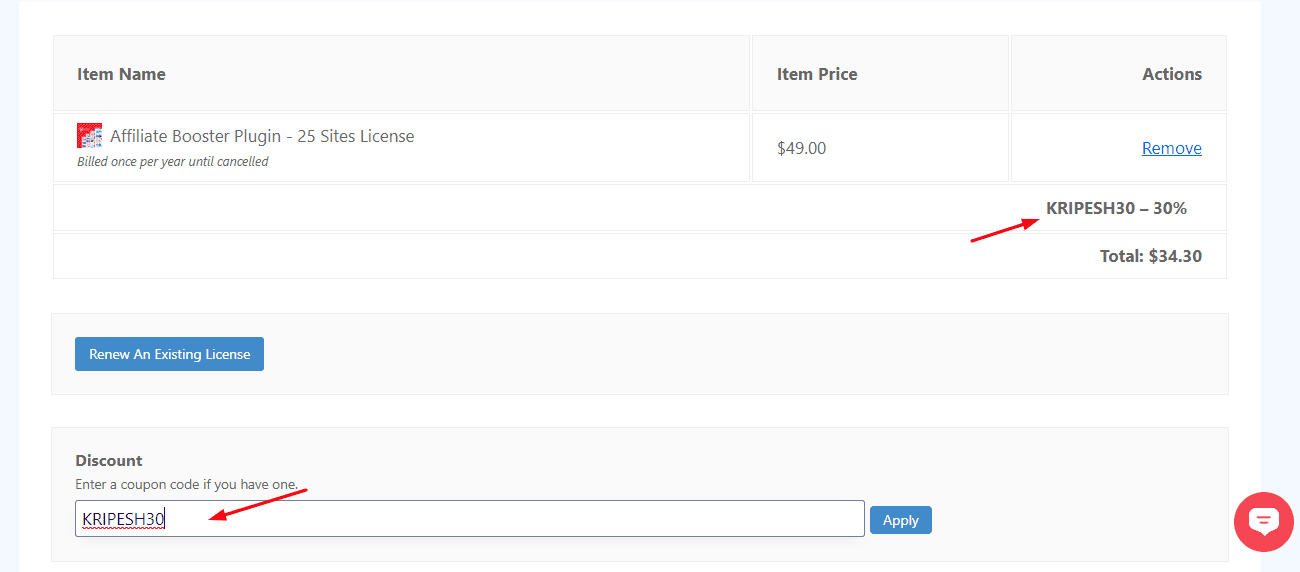Click the KRIPESH30 – 30% discount line
This screenshot has width=1300, height=572.
(1116, 208)
